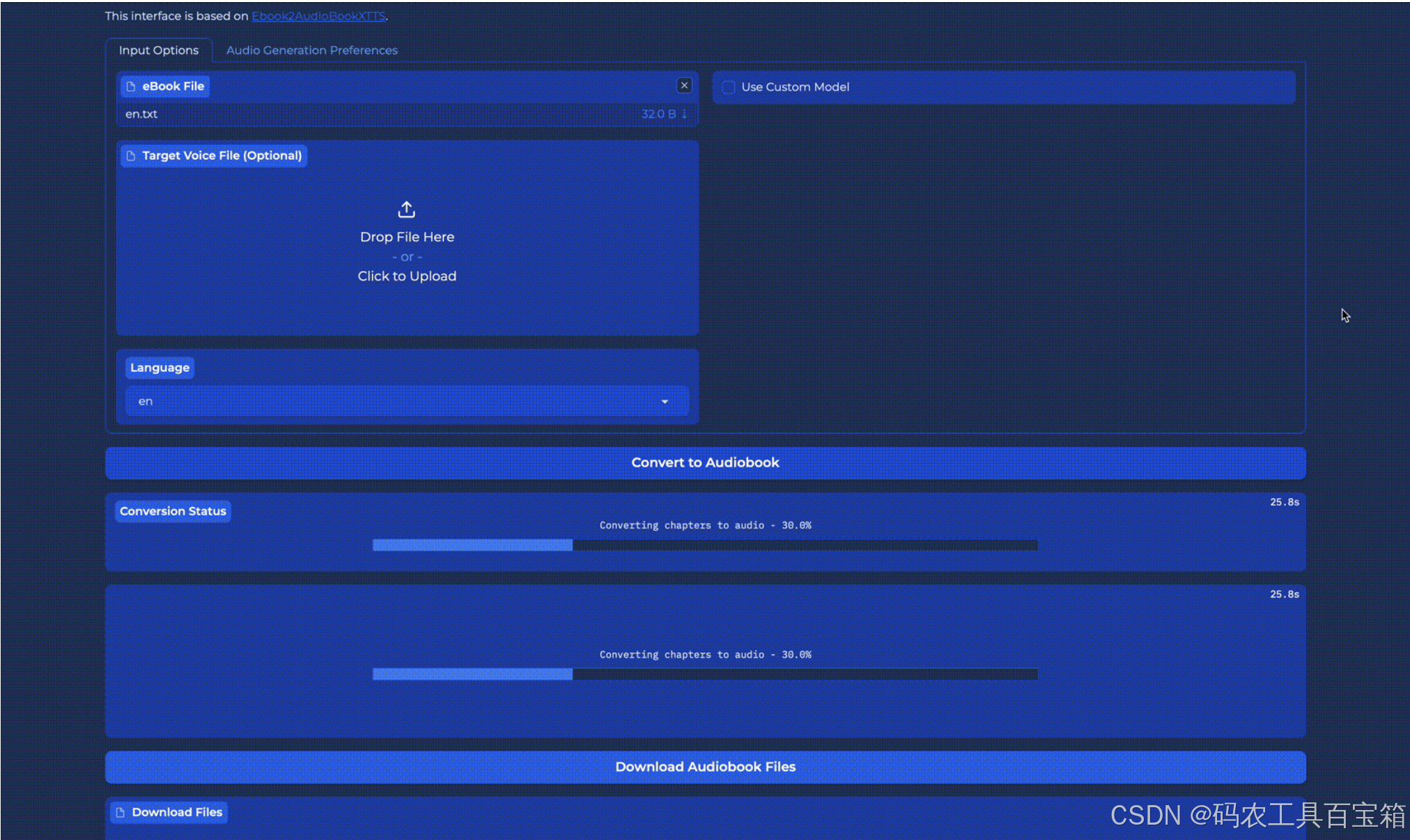Open the Language combo box showing en
The width and height of the screenshot is (1410, 840).
tap(397, 401)
